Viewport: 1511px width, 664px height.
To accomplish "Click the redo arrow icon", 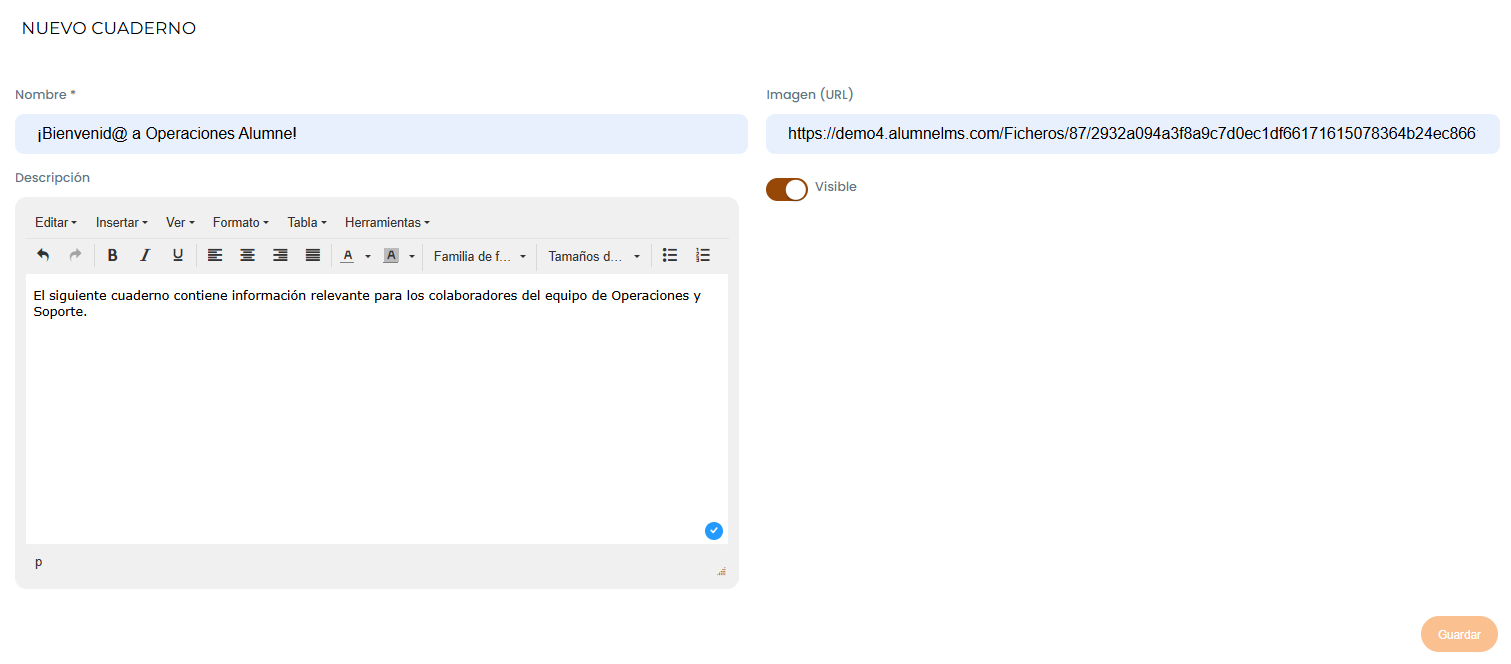I will (x=75, y=255).
